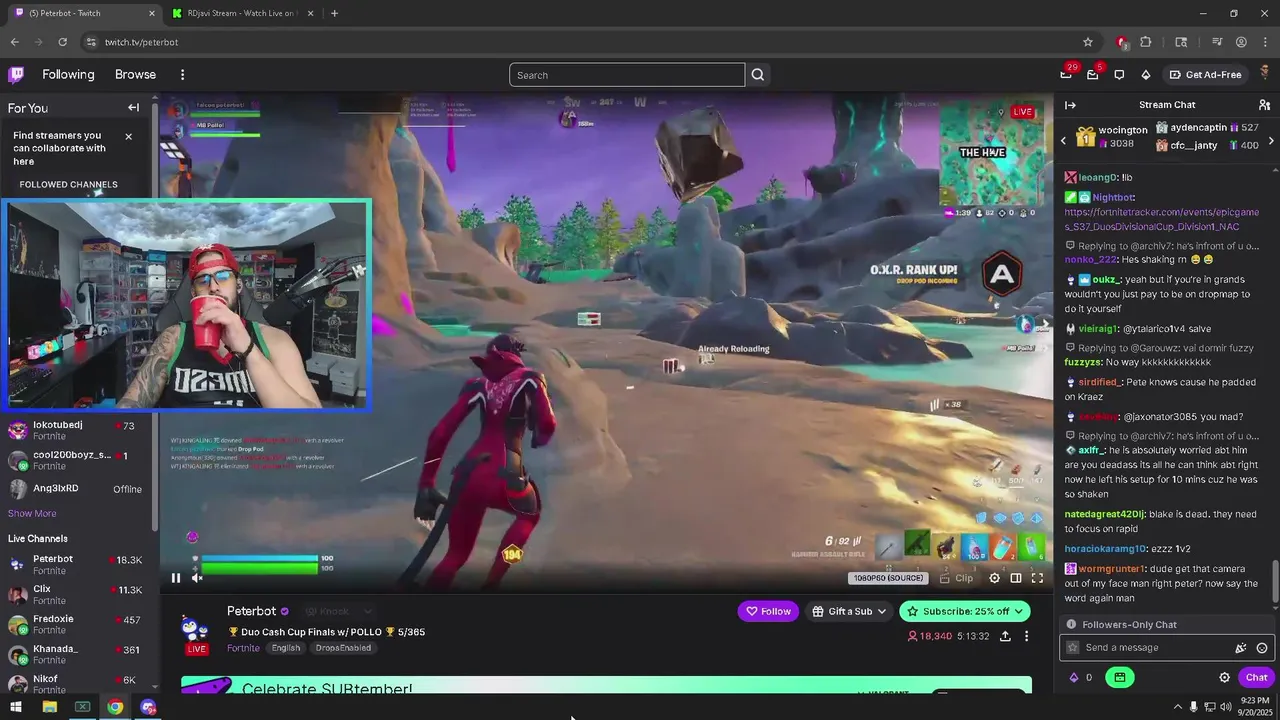
Task: Open the Browse tab
Action: (135, 74)
